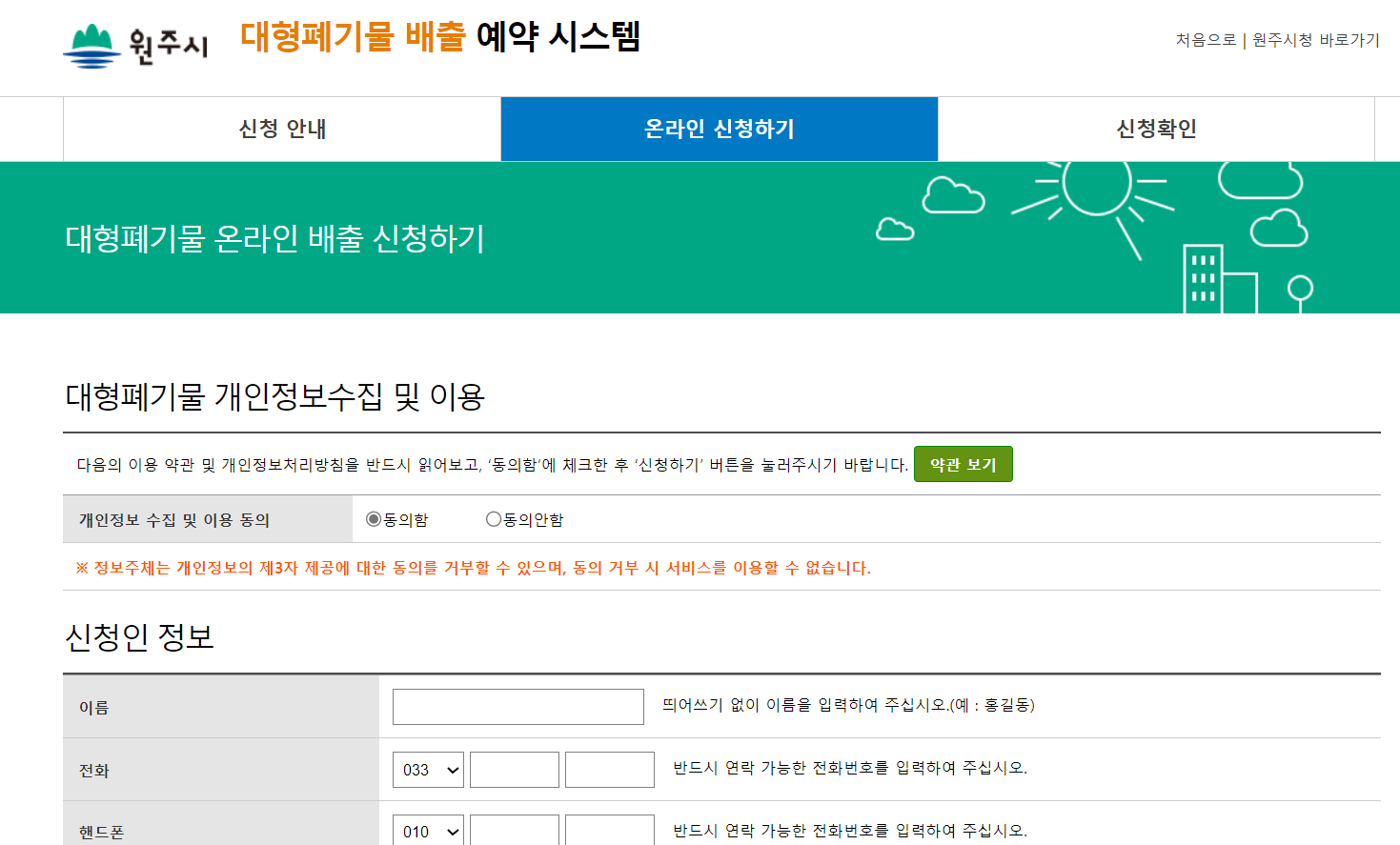Select the 동의안함 radio button
The height and width of the screenshot is (845, 1400).
tap(493, 517)
